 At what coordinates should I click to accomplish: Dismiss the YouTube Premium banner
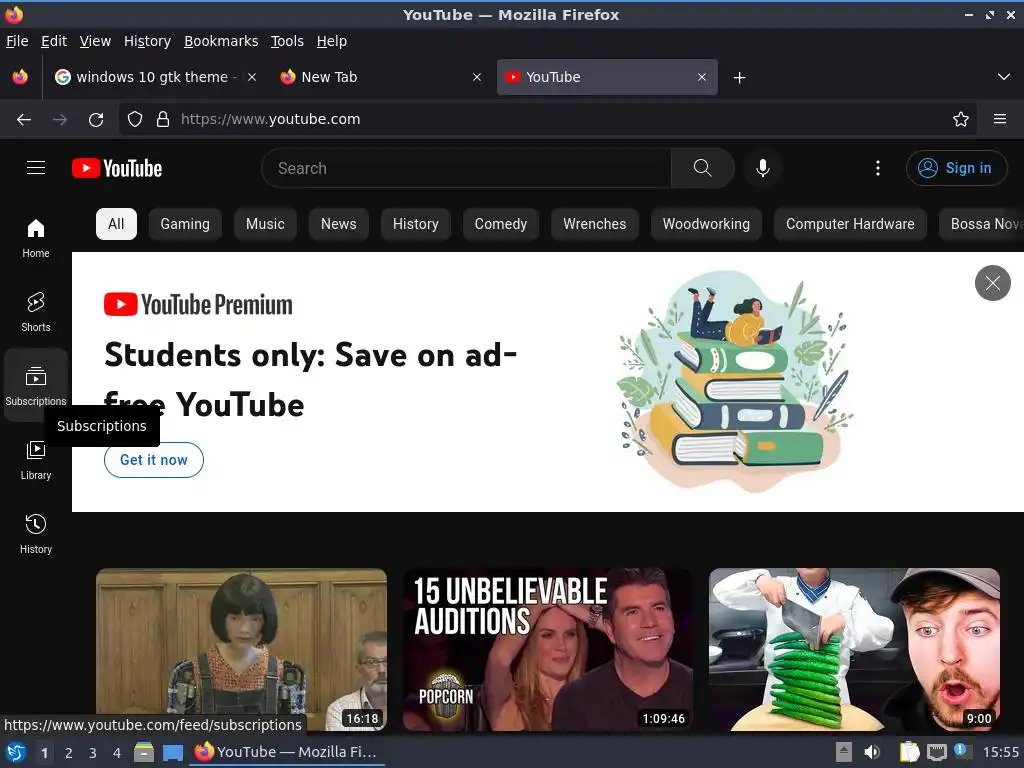992,283
